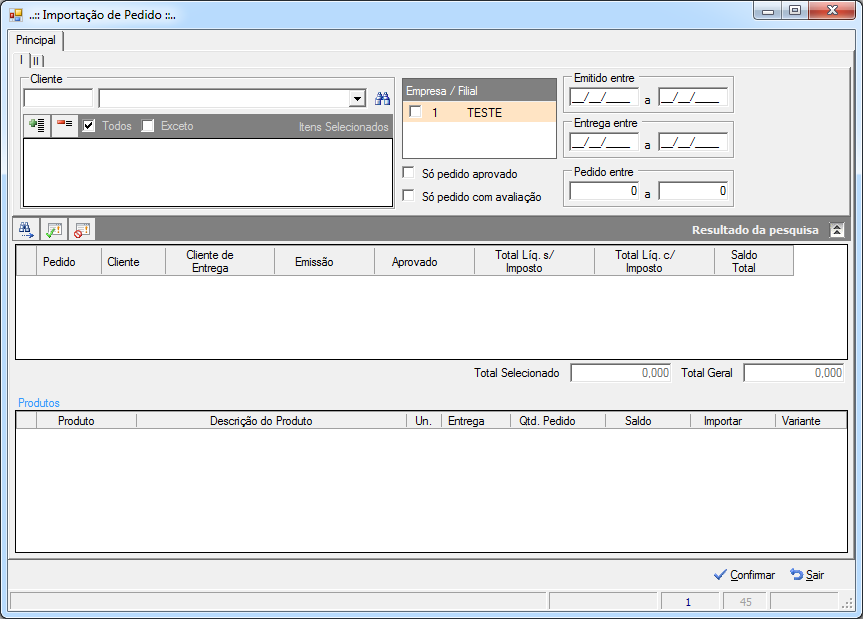Click the Emitido entre start date field
This screenshot has width=863, height=619.
pos(604,97)
